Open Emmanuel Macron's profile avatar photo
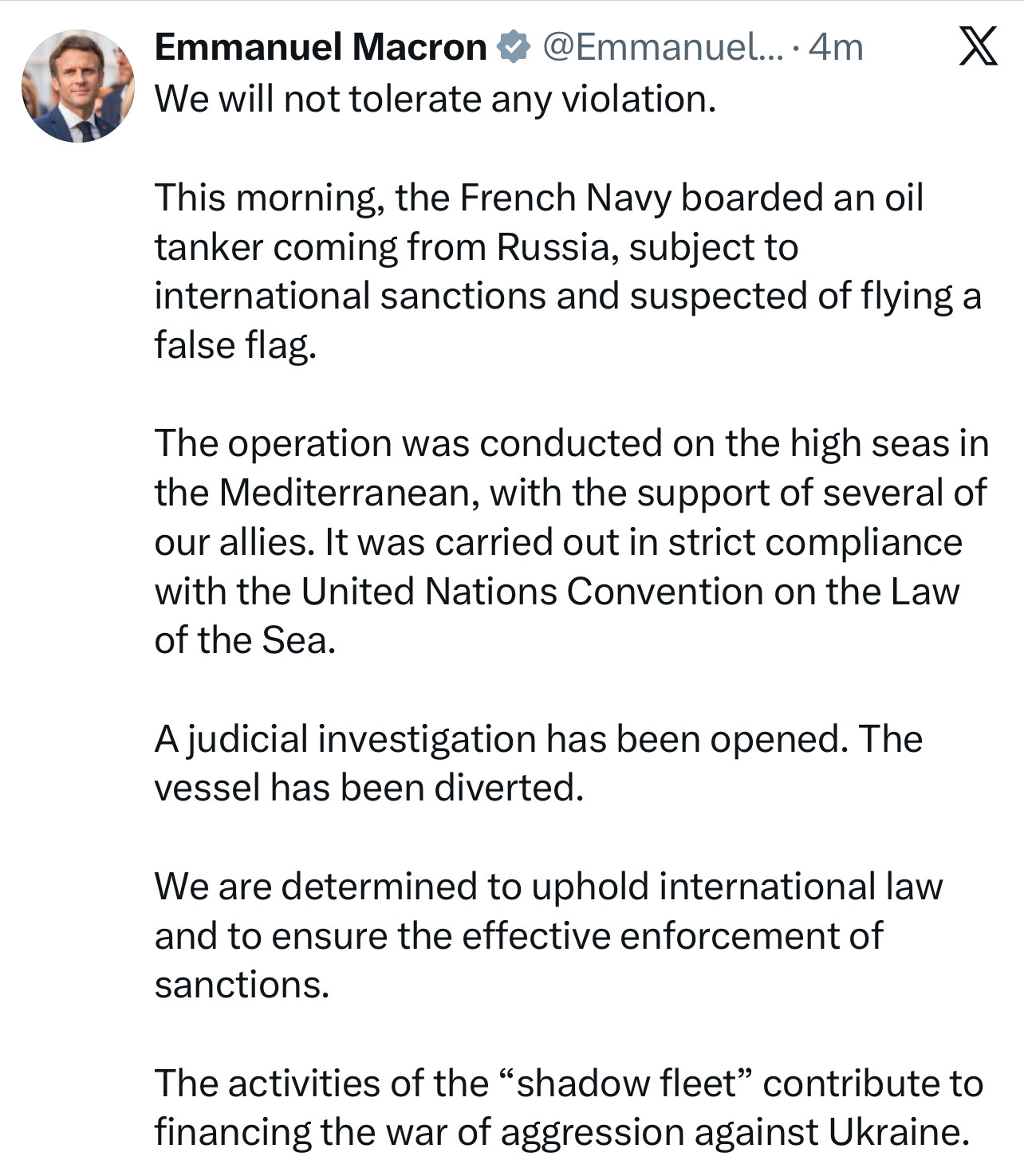The width and height of the screenshot is (1024, 1176). tap(77, 86)
